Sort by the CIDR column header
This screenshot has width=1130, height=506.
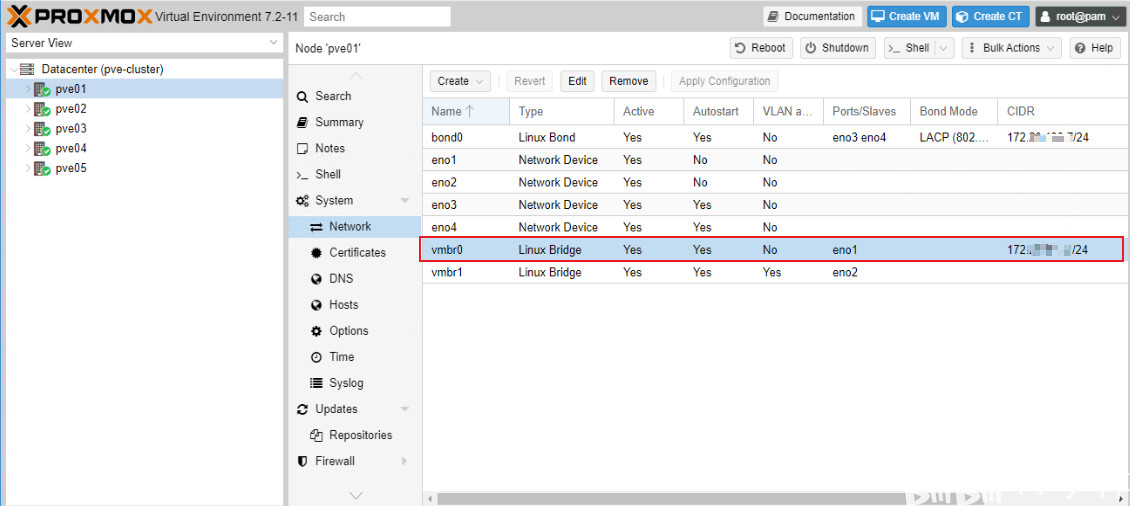click(1062, 111)
